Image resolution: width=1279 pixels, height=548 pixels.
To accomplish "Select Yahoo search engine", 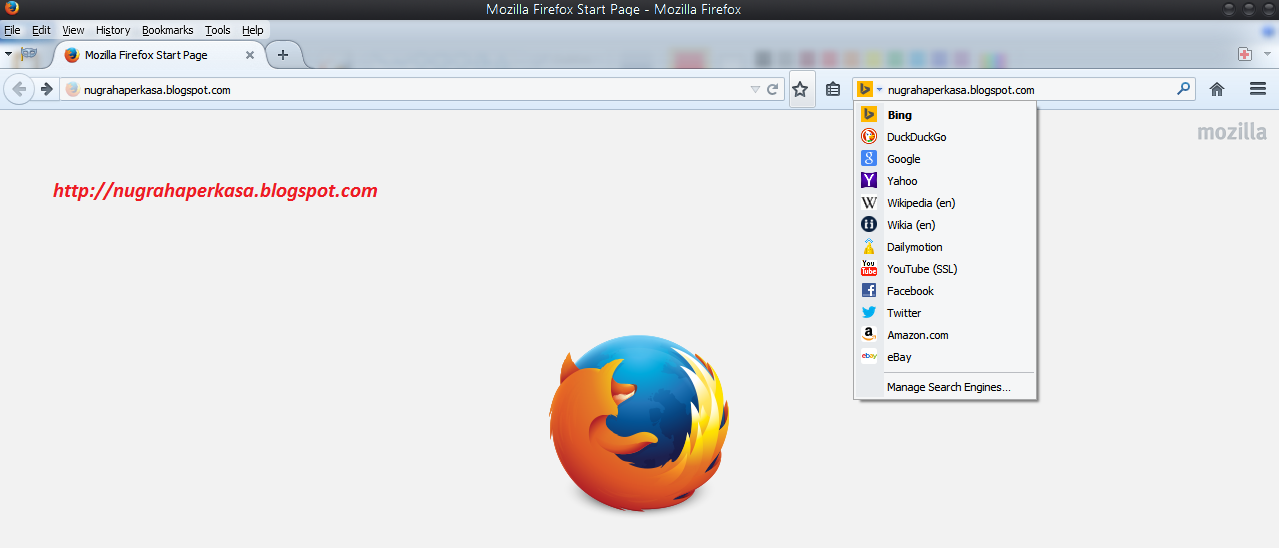I will 945,181.
